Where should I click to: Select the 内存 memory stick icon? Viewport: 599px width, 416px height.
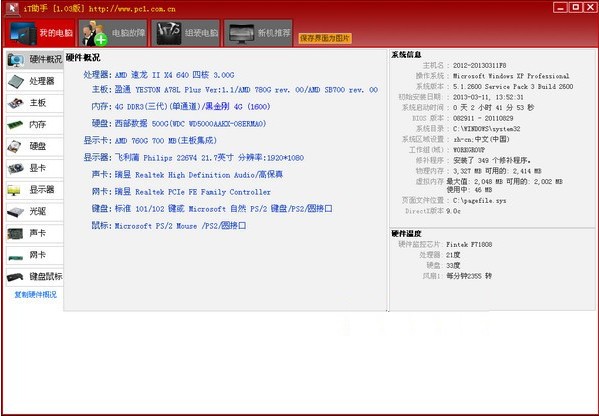pyautogui.click(x=16, y=125)
